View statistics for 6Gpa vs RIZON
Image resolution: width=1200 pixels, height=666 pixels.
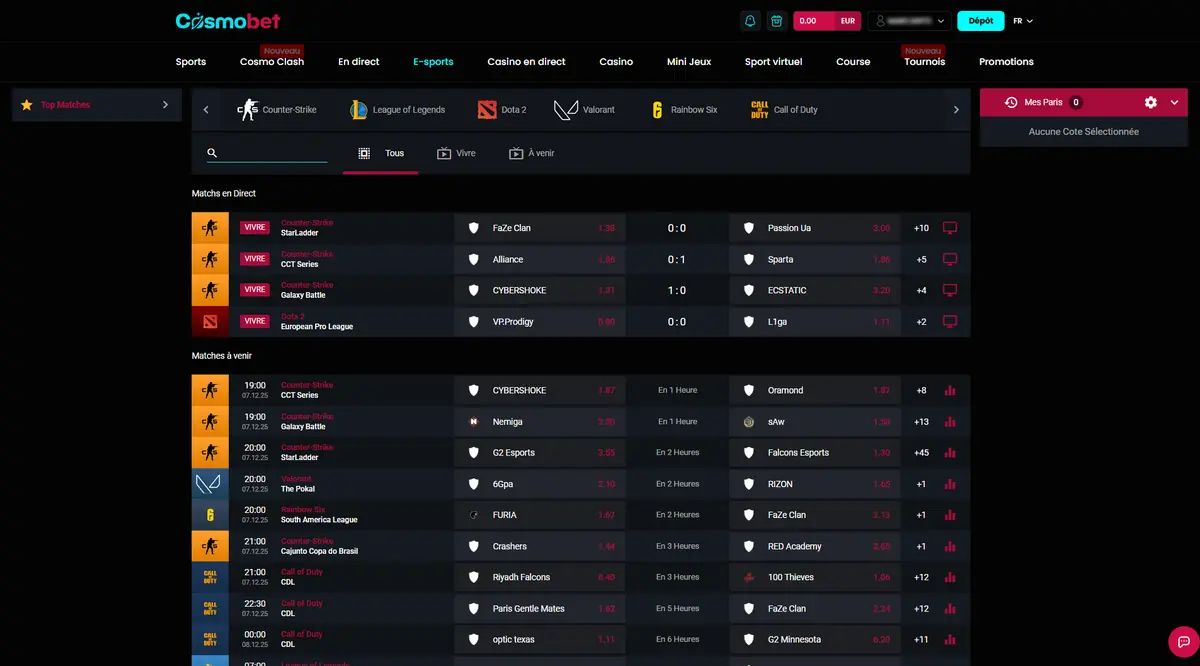coord(950,483)
